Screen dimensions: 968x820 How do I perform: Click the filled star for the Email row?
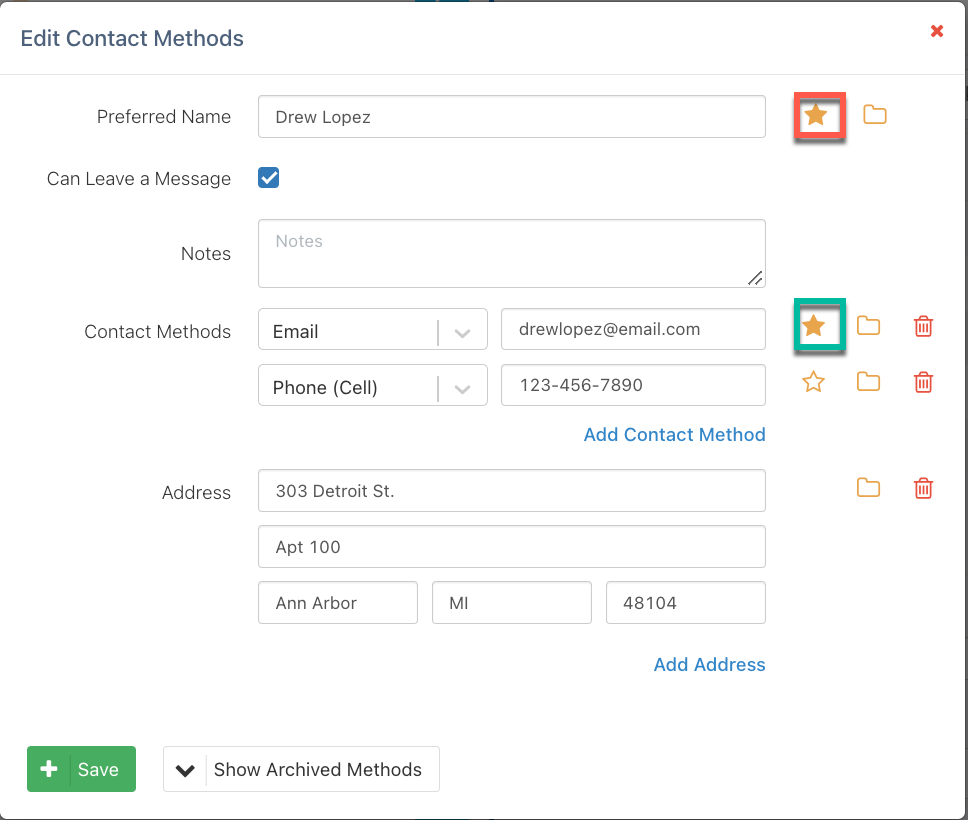click(x=814, y=326)
